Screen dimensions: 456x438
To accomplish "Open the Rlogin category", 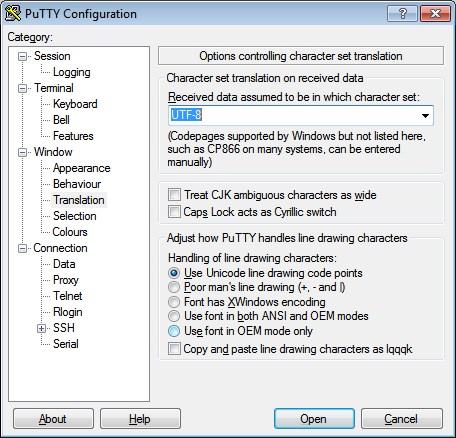I will pos(68,312).
